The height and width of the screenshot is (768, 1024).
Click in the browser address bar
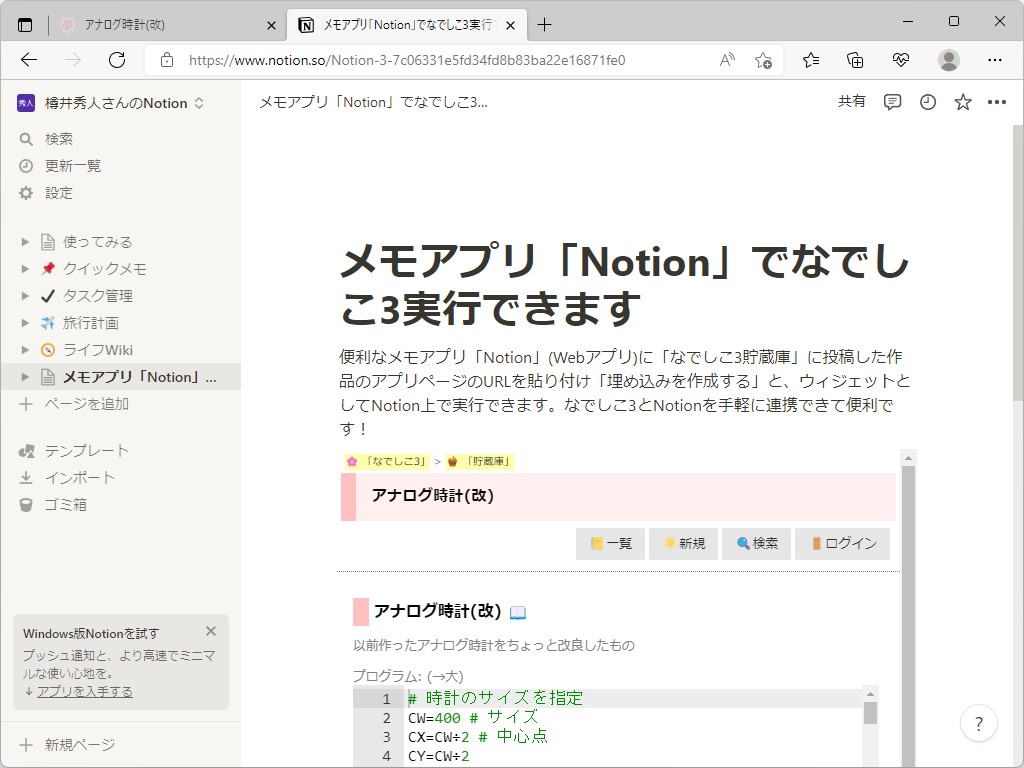tap(450, 60)
